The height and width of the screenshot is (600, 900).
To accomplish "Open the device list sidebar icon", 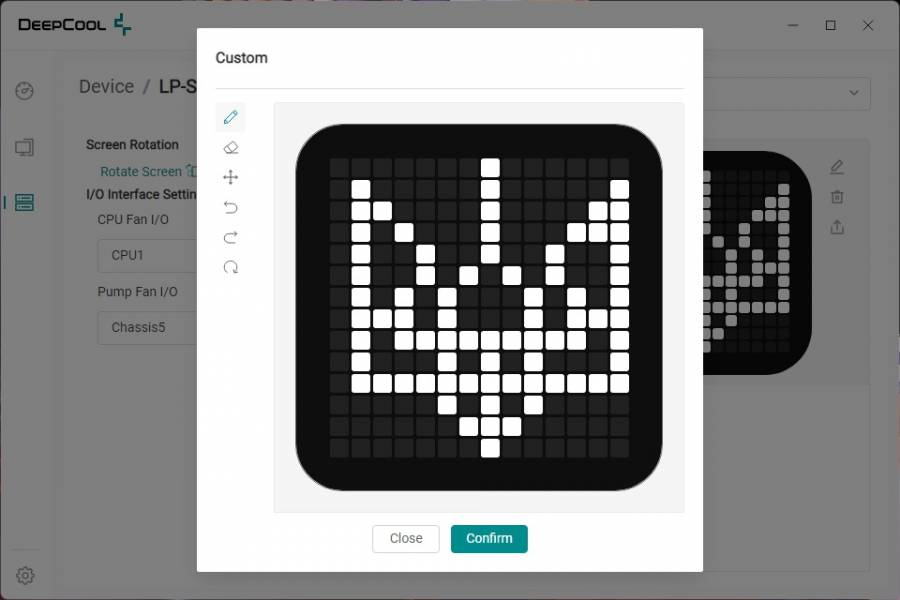I will (x=25, y=203).
